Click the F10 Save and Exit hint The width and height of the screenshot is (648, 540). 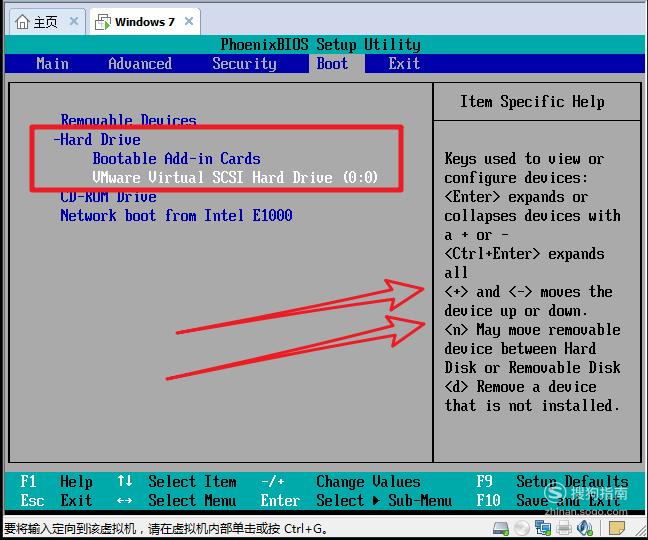click(548, 500)
